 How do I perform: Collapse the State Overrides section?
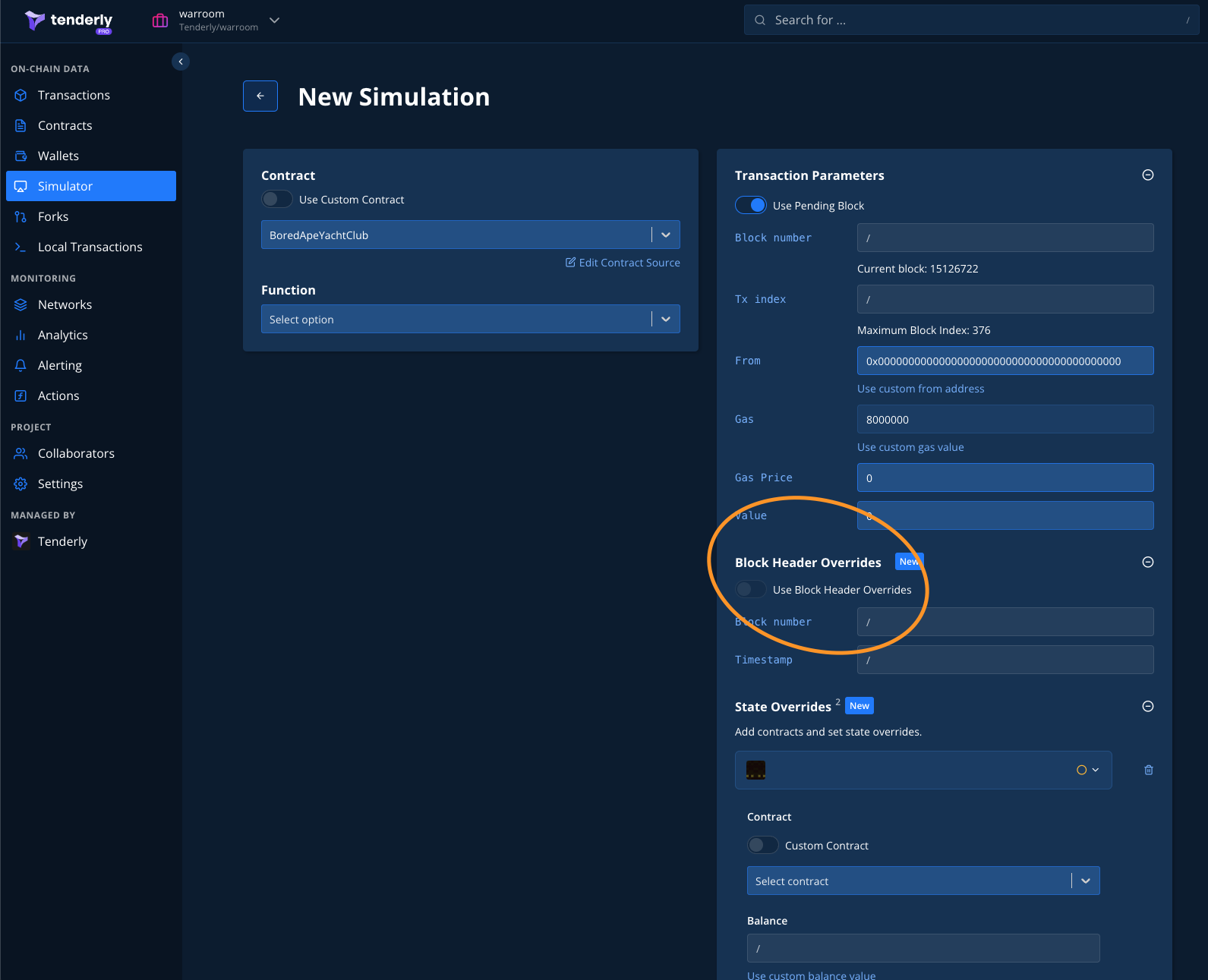(x=1148, y=706)
